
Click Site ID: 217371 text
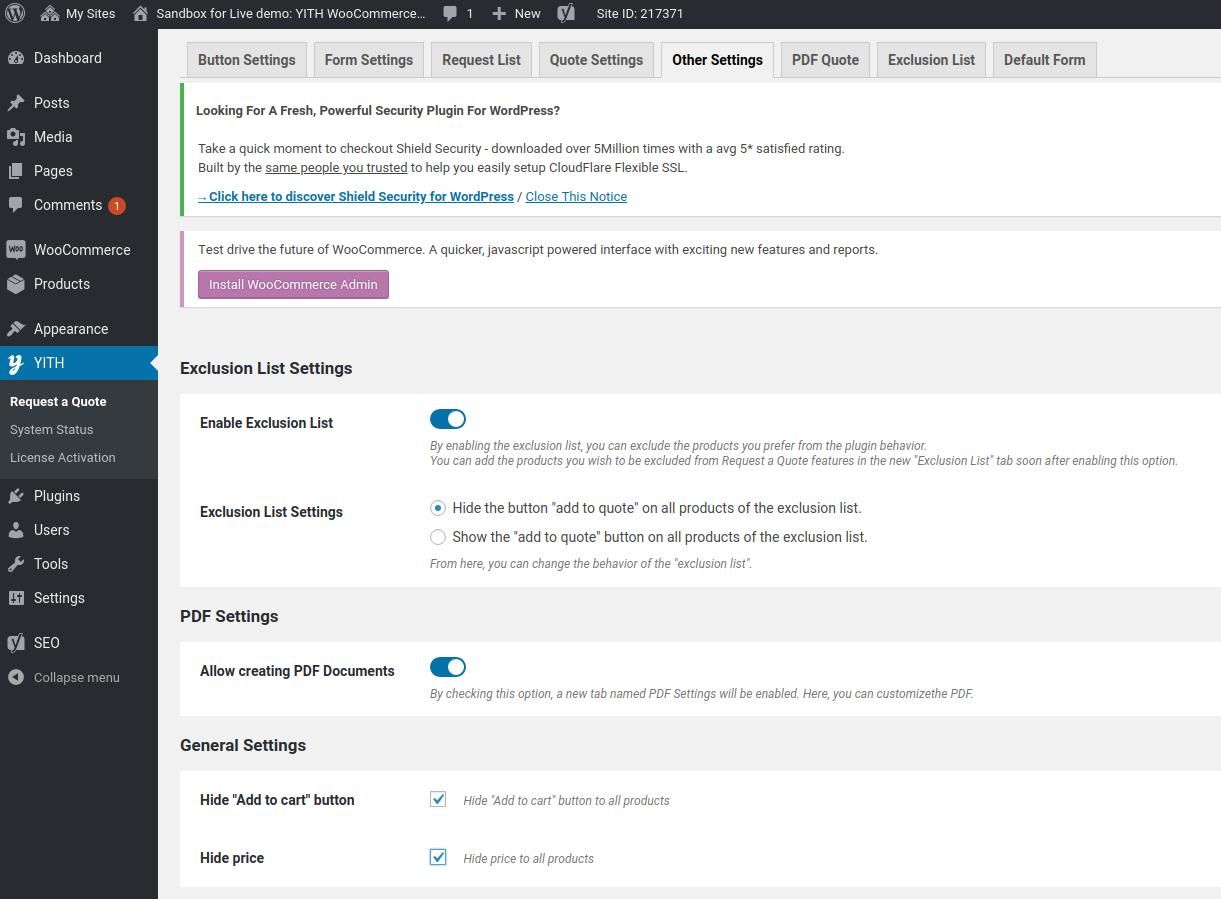tap(640, 14)
